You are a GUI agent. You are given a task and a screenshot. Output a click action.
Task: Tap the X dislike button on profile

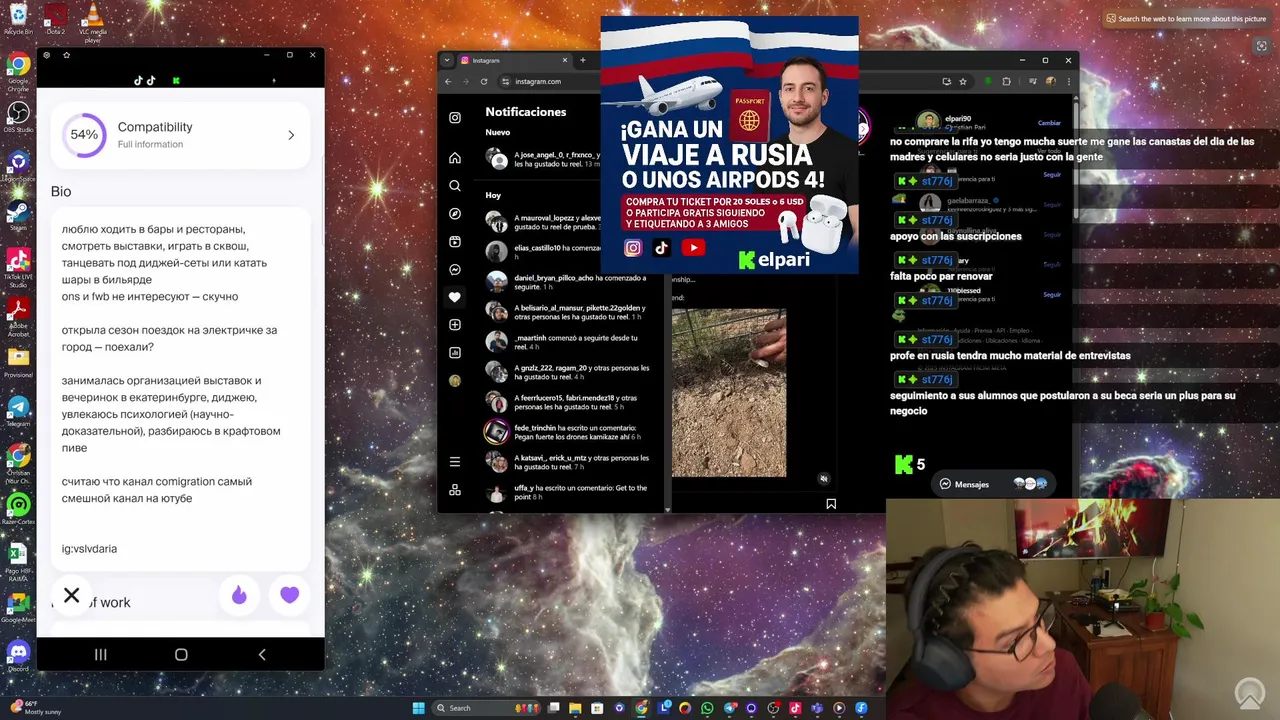tap(72, 596)
